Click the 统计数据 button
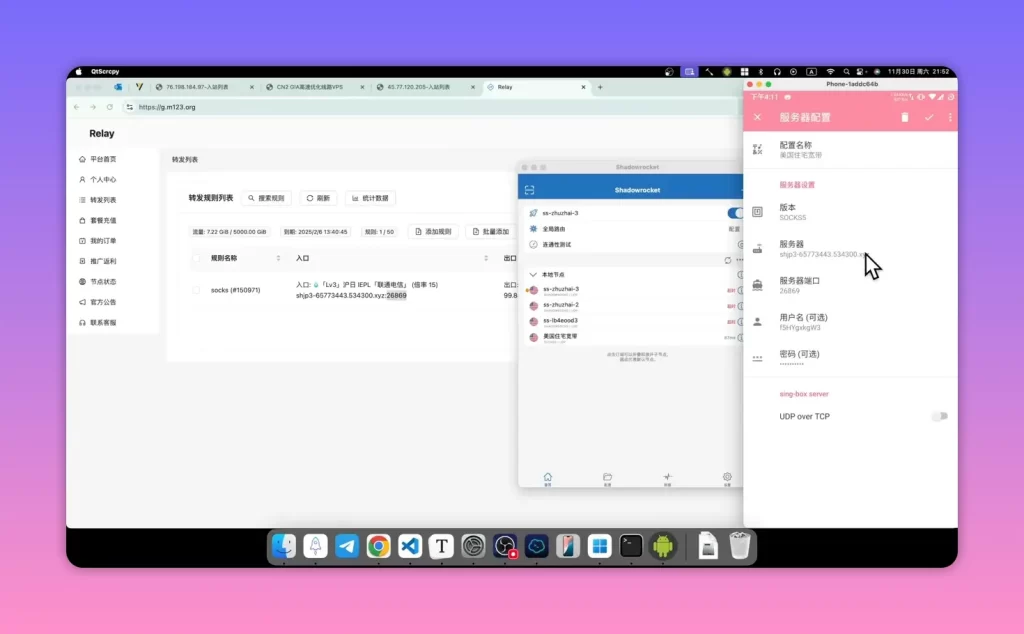1024x634 pixels. pos(370,198)
